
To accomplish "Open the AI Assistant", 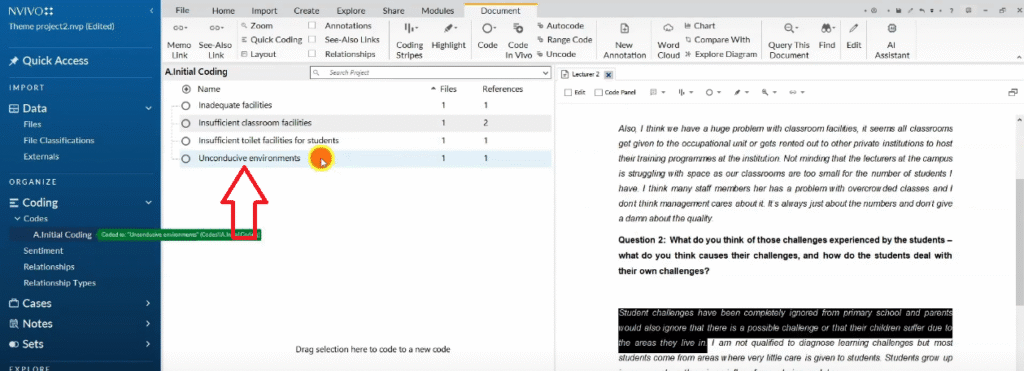I will tap(892, 40).
